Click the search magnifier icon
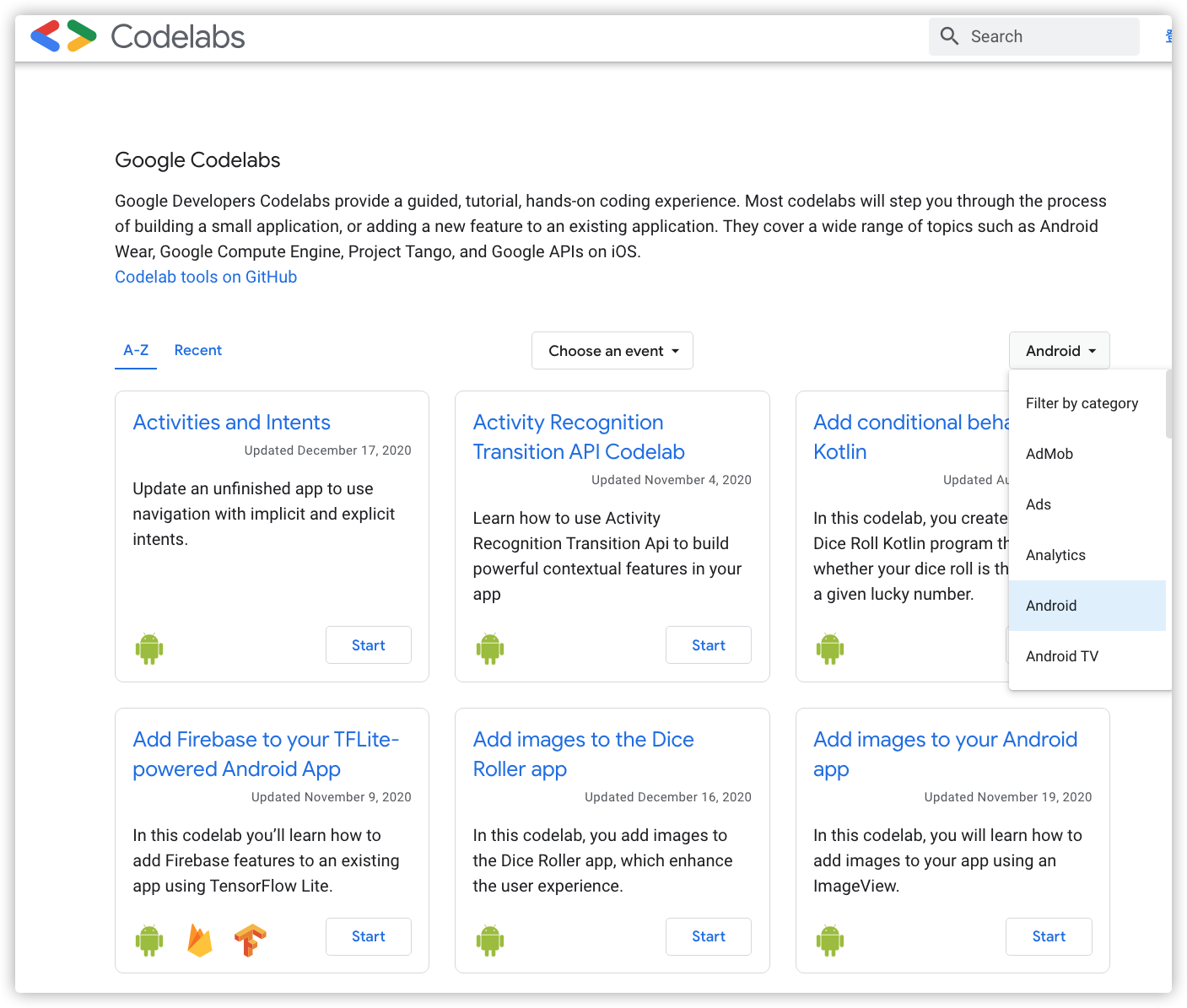The width and height of the screenshot is (1187, 1008). tap(949, 36)
